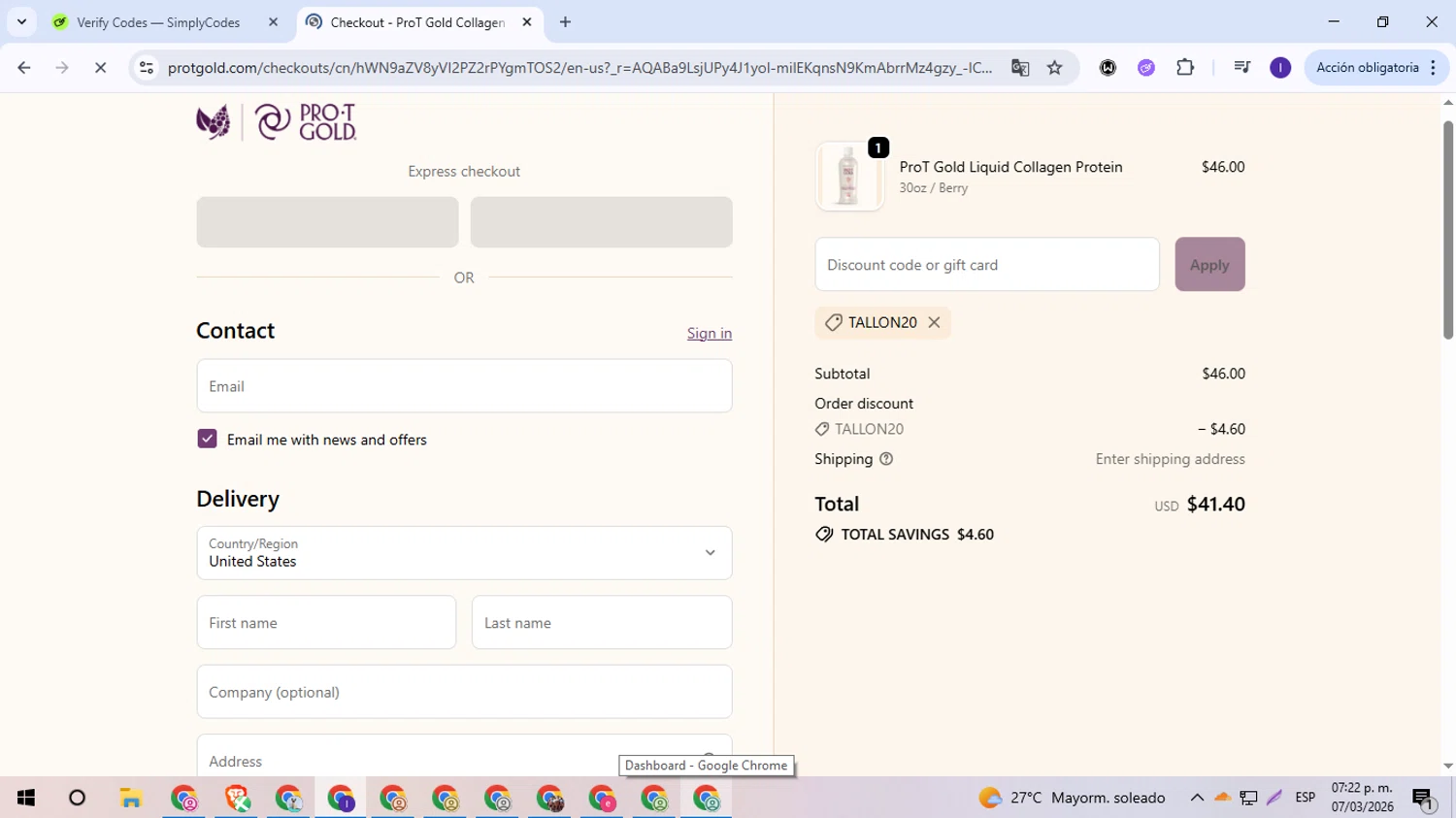Click the $41.40 total amount
The image size is (1456, 818).
(1216, 505)
